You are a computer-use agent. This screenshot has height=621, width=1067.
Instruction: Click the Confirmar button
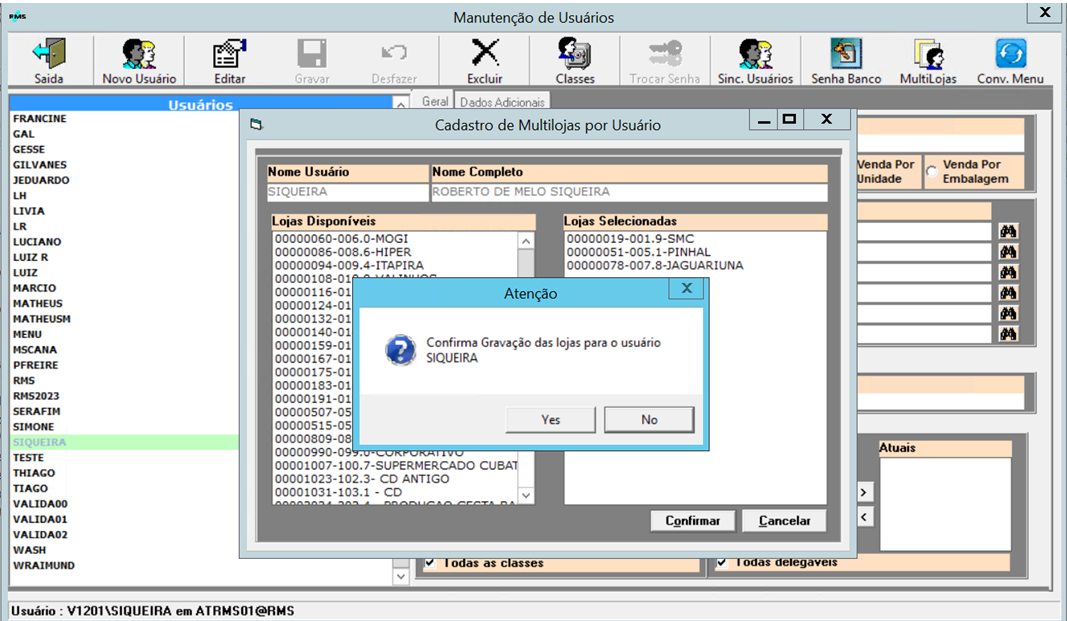click(693, 520)
